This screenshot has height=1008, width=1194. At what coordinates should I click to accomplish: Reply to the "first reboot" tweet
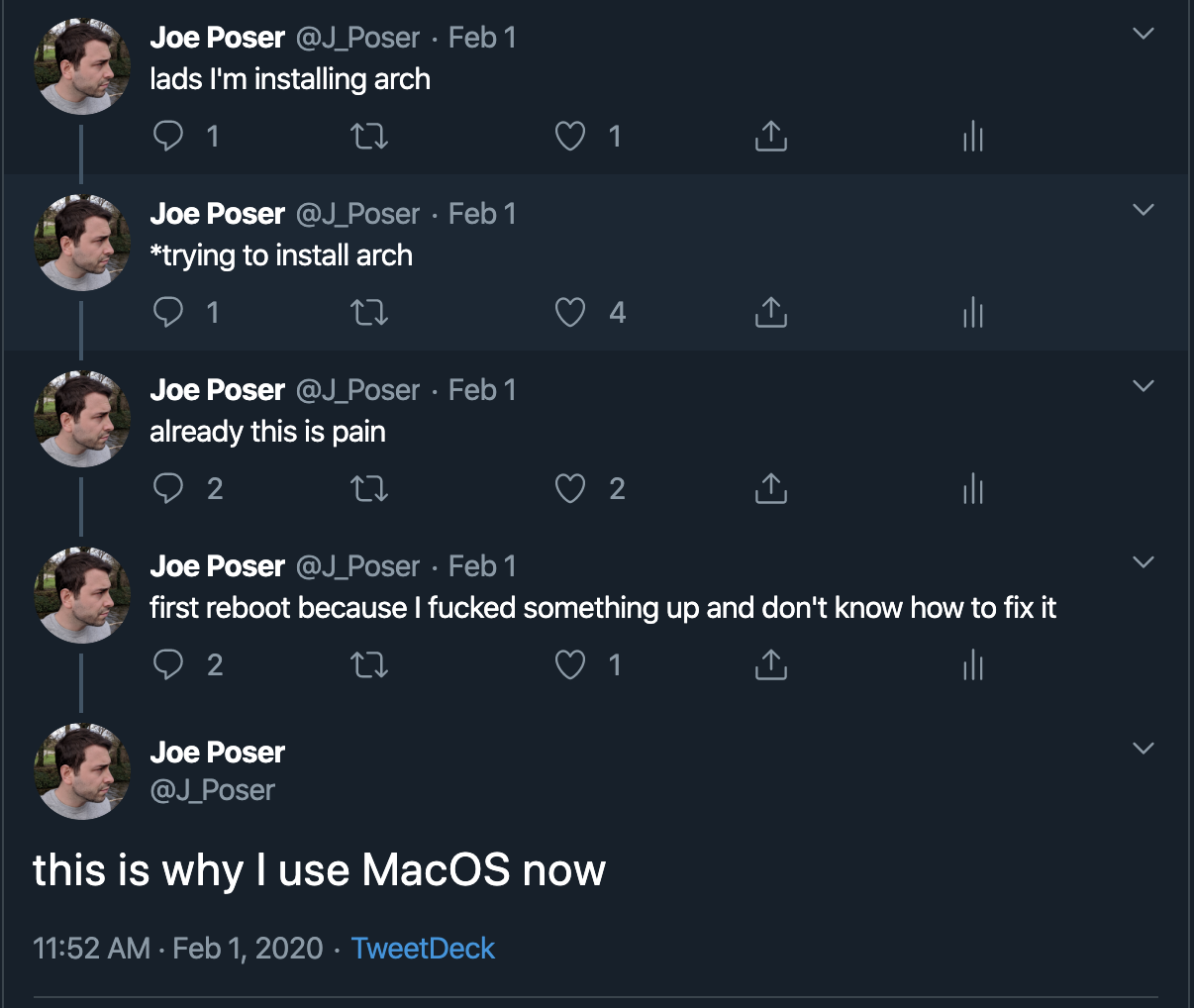[x=168, y=665]
